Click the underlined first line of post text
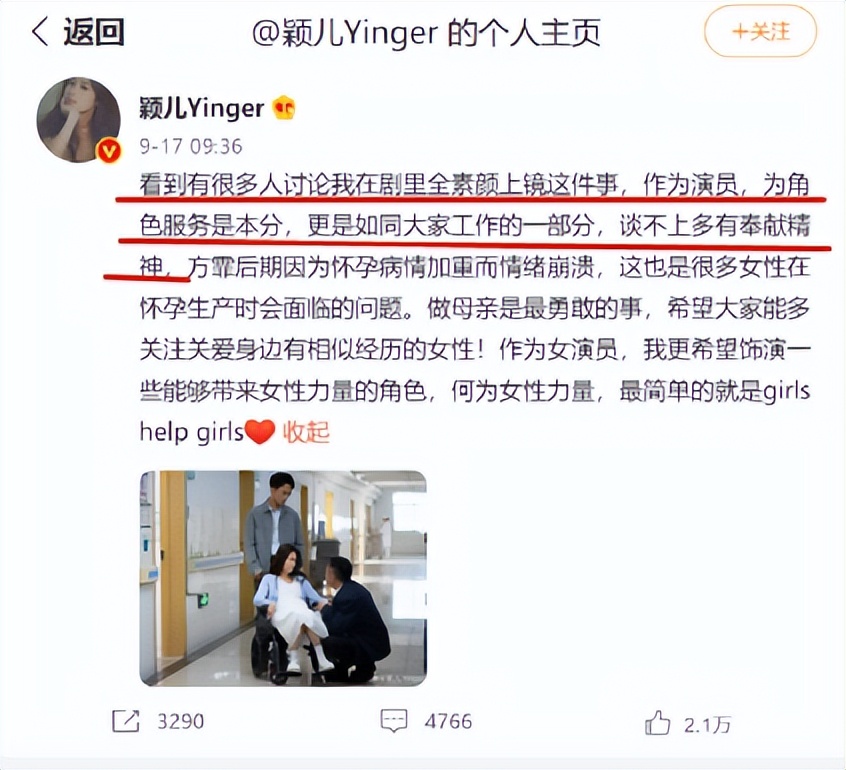 click(x=475, y=185)
